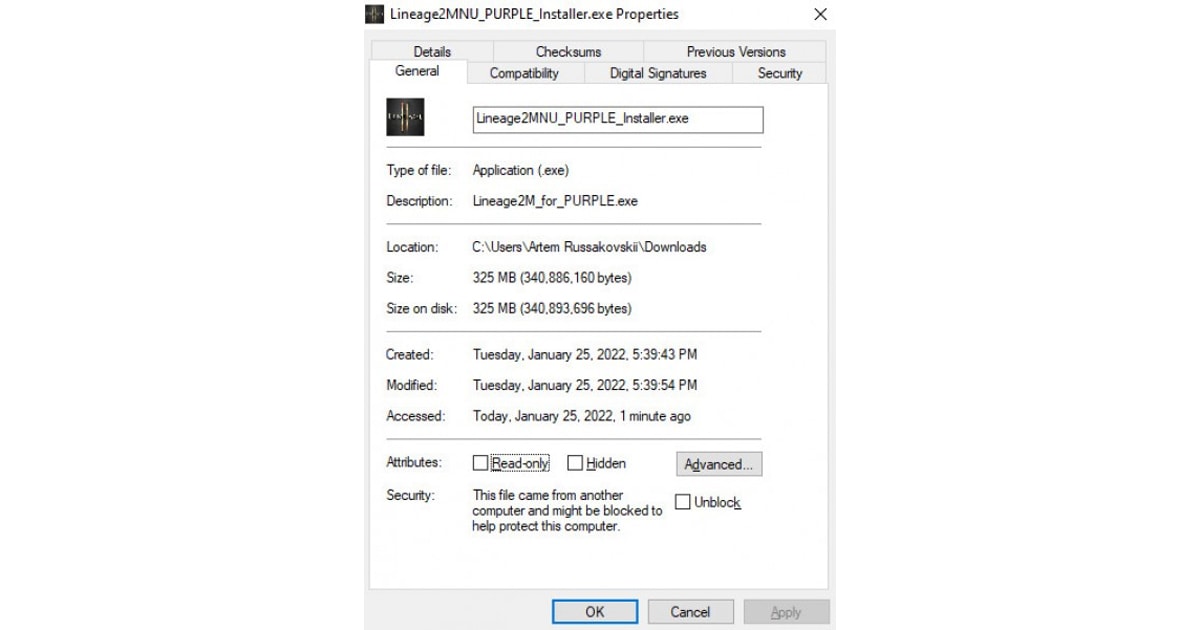Select the General tab
The image size is (1200, 630).
417,71
